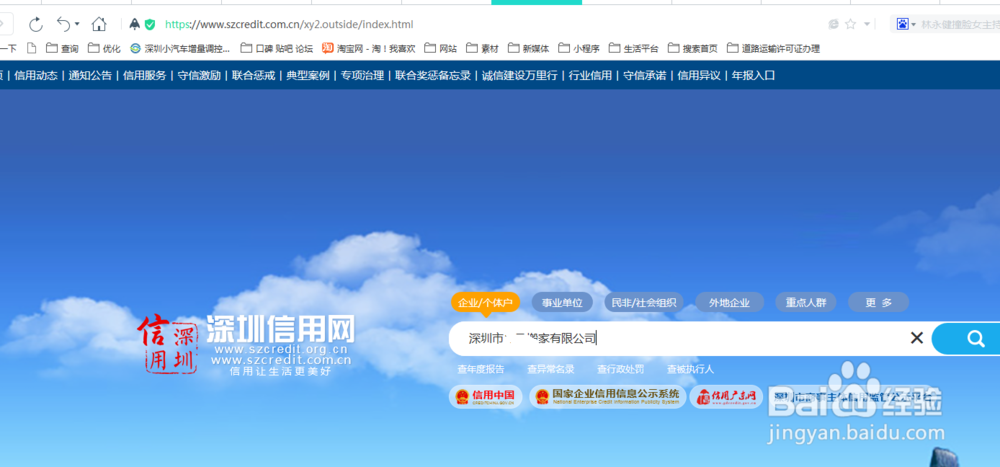This screenshot has width=1000, height=467.
Task: Reload the page with the refresh icon
Action: click(36, 24)
